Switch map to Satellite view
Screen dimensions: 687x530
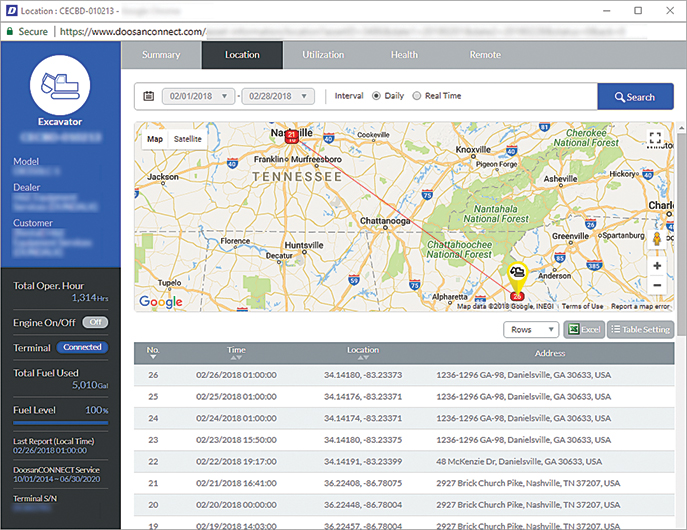[x=187, y=139]
